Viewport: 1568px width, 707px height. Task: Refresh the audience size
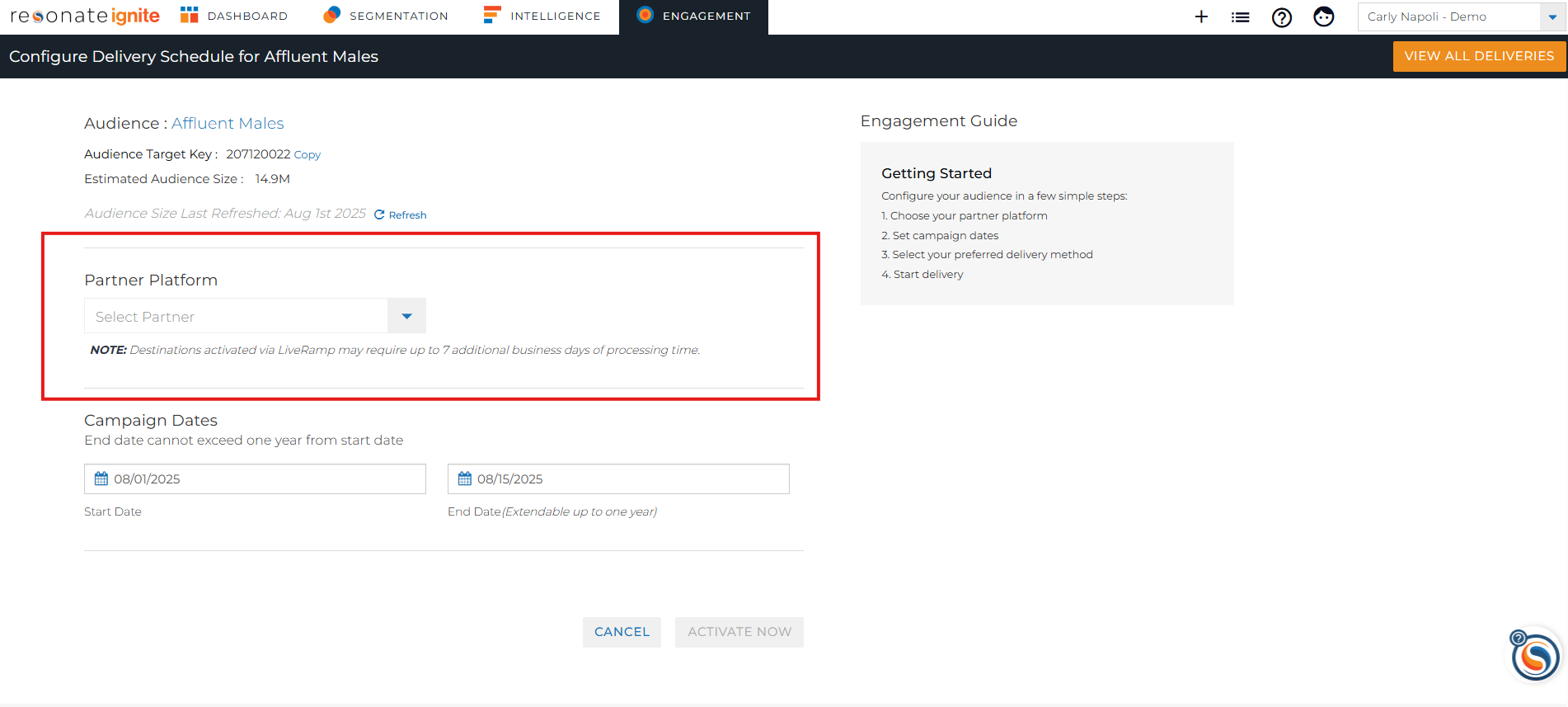click(401, 214)
